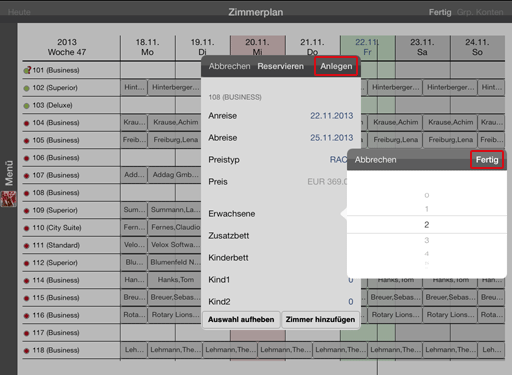Screen dimensions: 512x375
Task: Tap Auswahl aufheben button
Action: click(241, 319)
